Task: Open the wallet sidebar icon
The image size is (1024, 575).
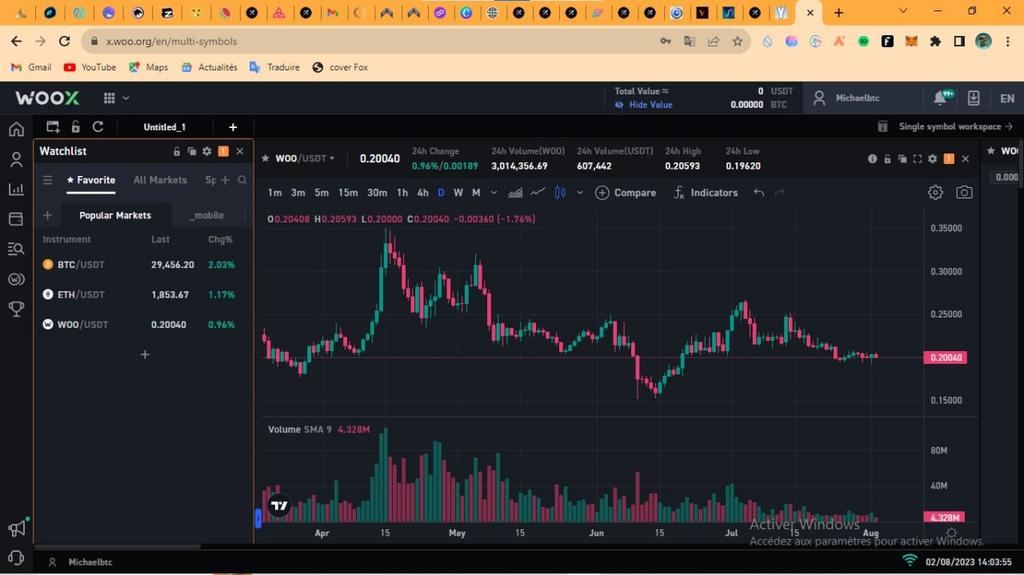Action: tap(16, 219)
